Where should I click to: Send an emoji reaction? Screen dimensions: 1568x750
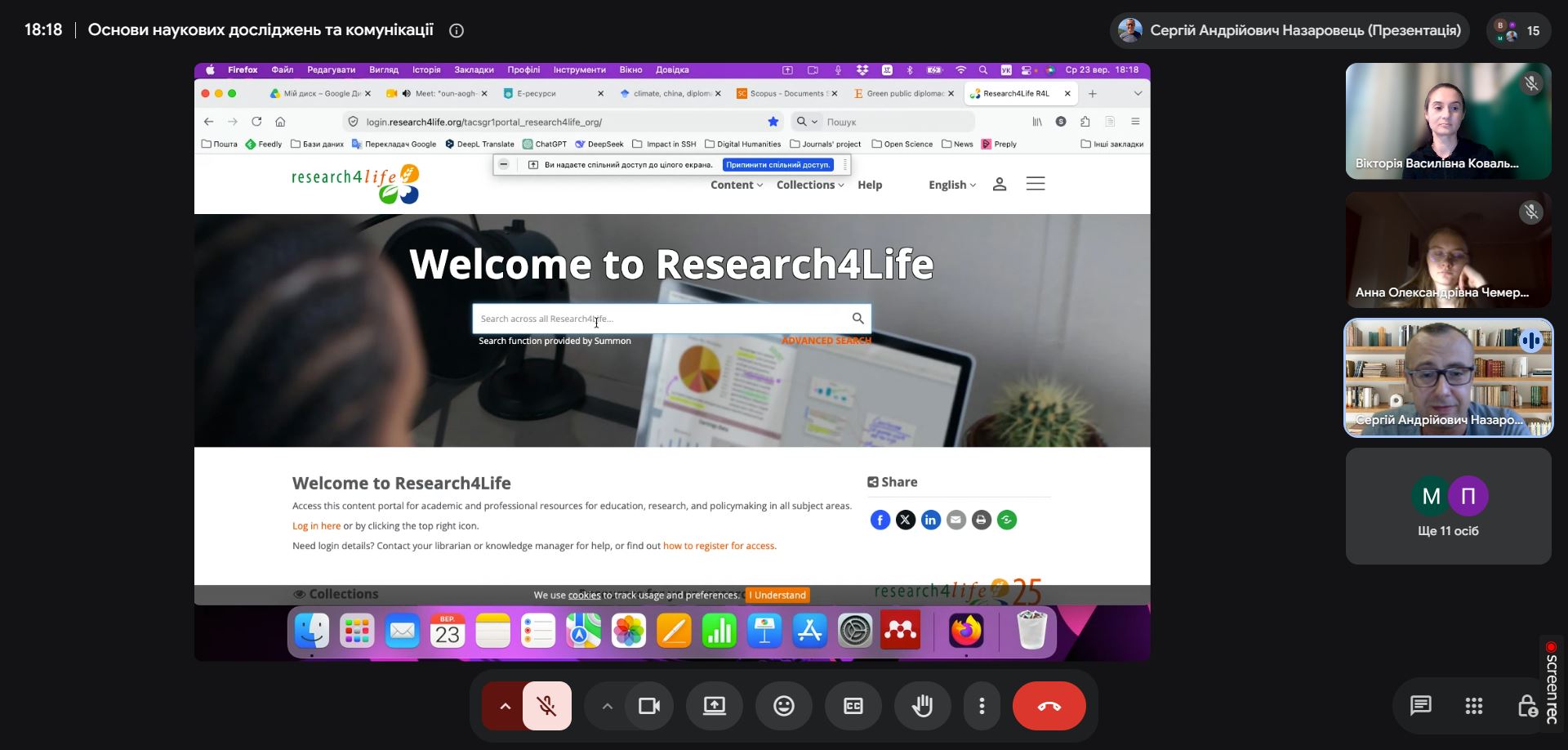click(784, 706)
